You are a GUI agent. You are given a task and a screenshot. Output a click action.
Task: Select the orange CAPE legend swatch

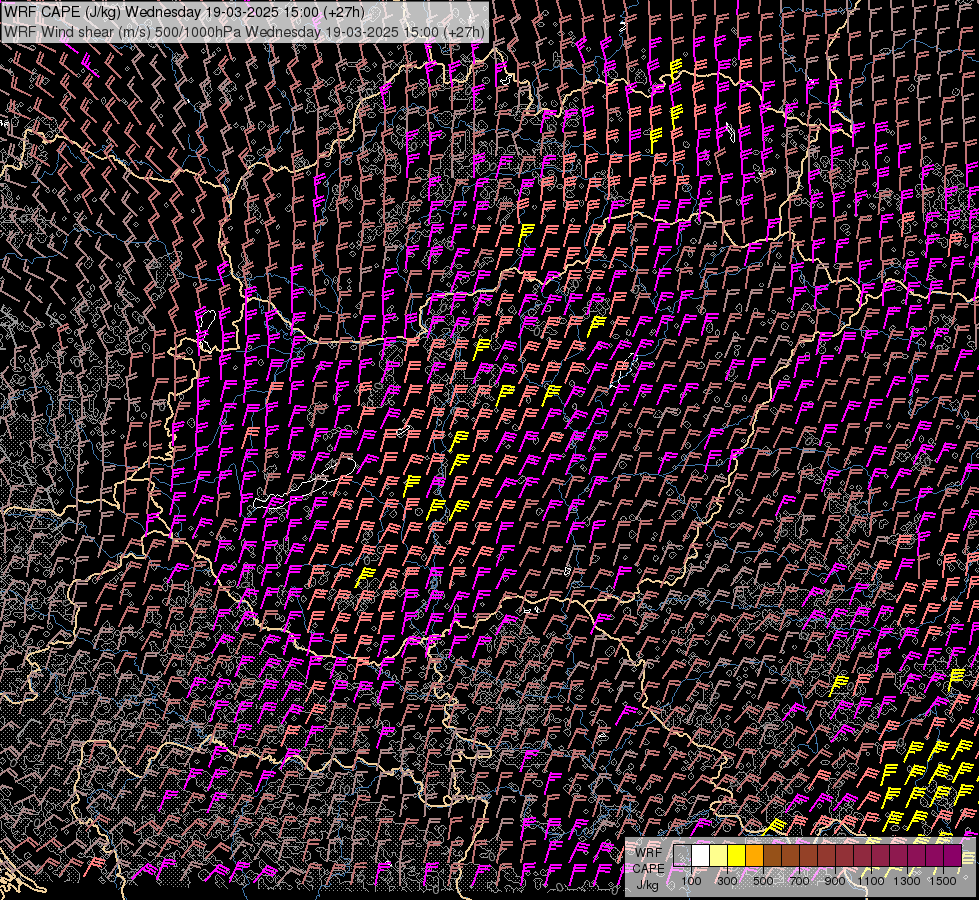point(755,855)
